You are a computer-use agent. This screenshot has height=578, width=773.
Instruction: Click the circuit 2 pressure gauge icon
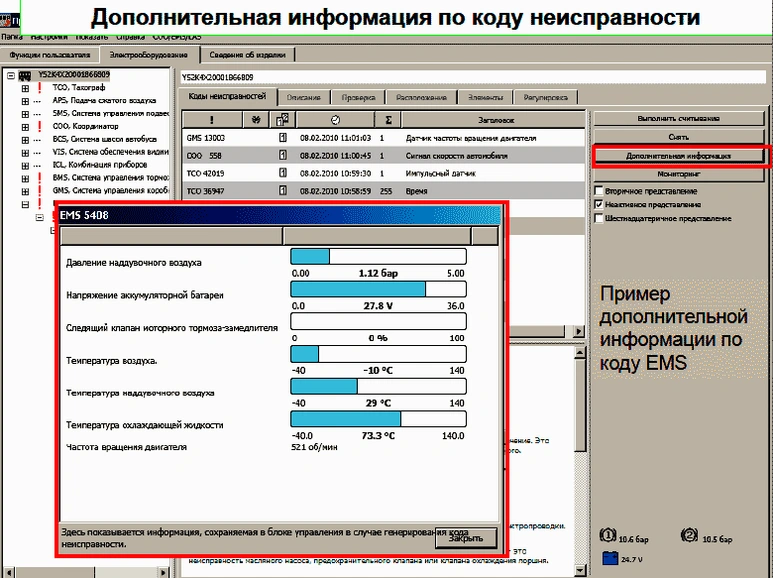pyautogui.click(x=687, y=534)
